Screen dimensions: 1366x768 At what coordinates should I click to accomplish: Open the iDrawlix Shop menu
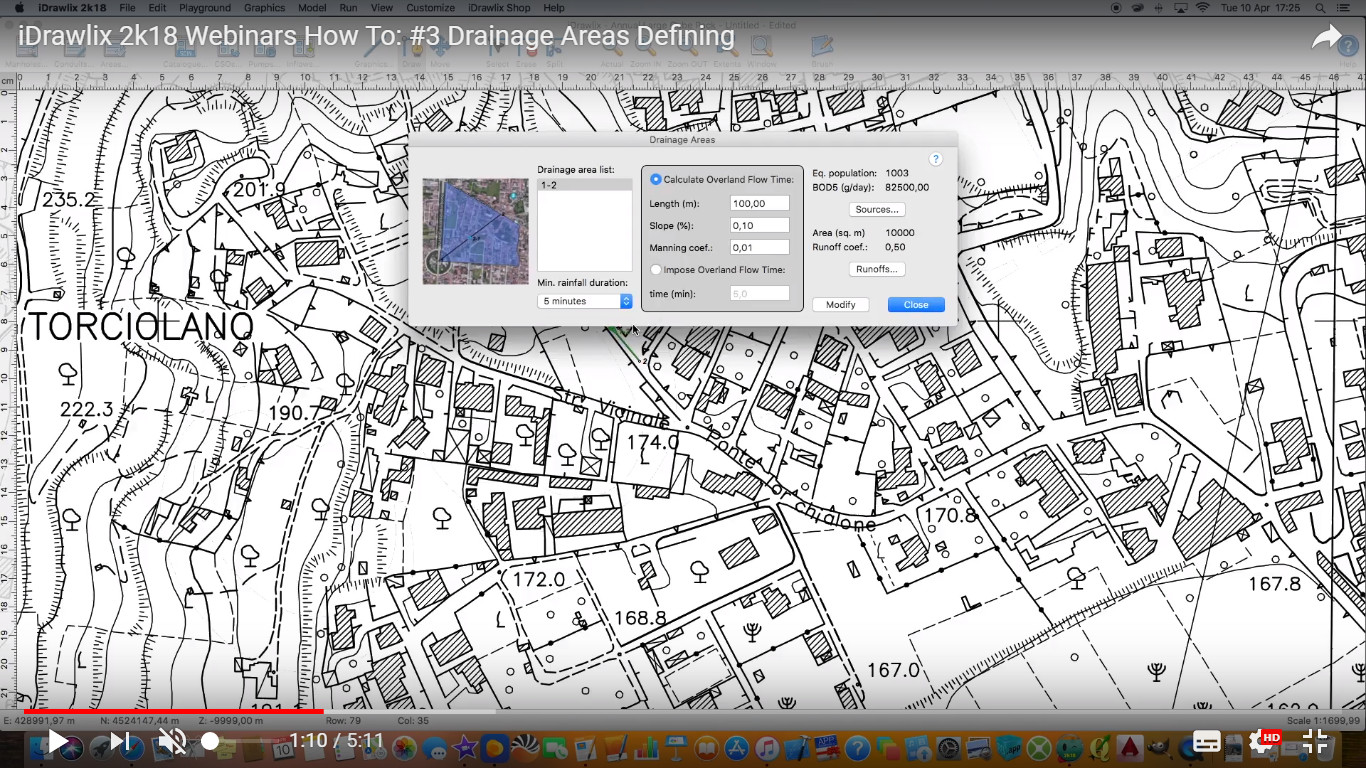(x=500, y=7)
